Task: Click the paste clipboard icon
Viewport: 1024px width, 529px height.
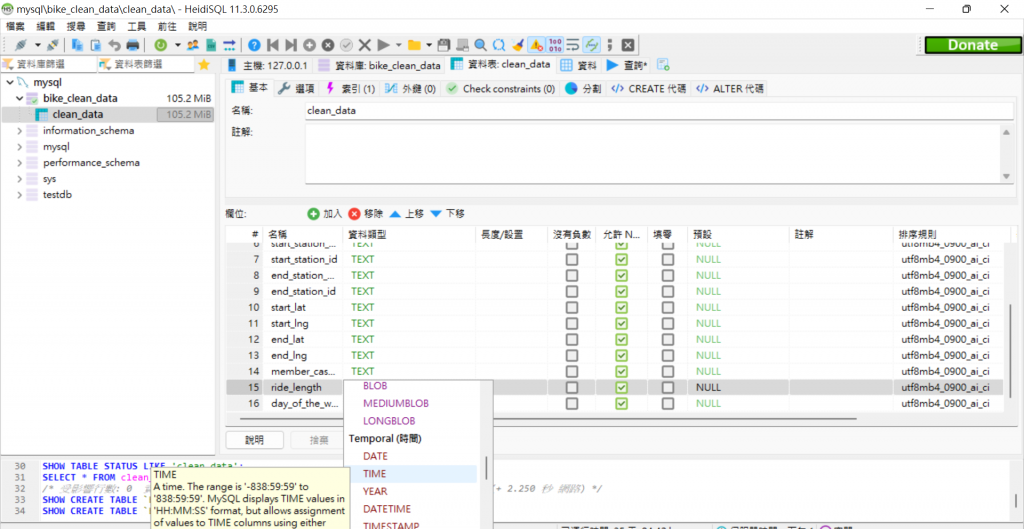Action: [95, 45]
